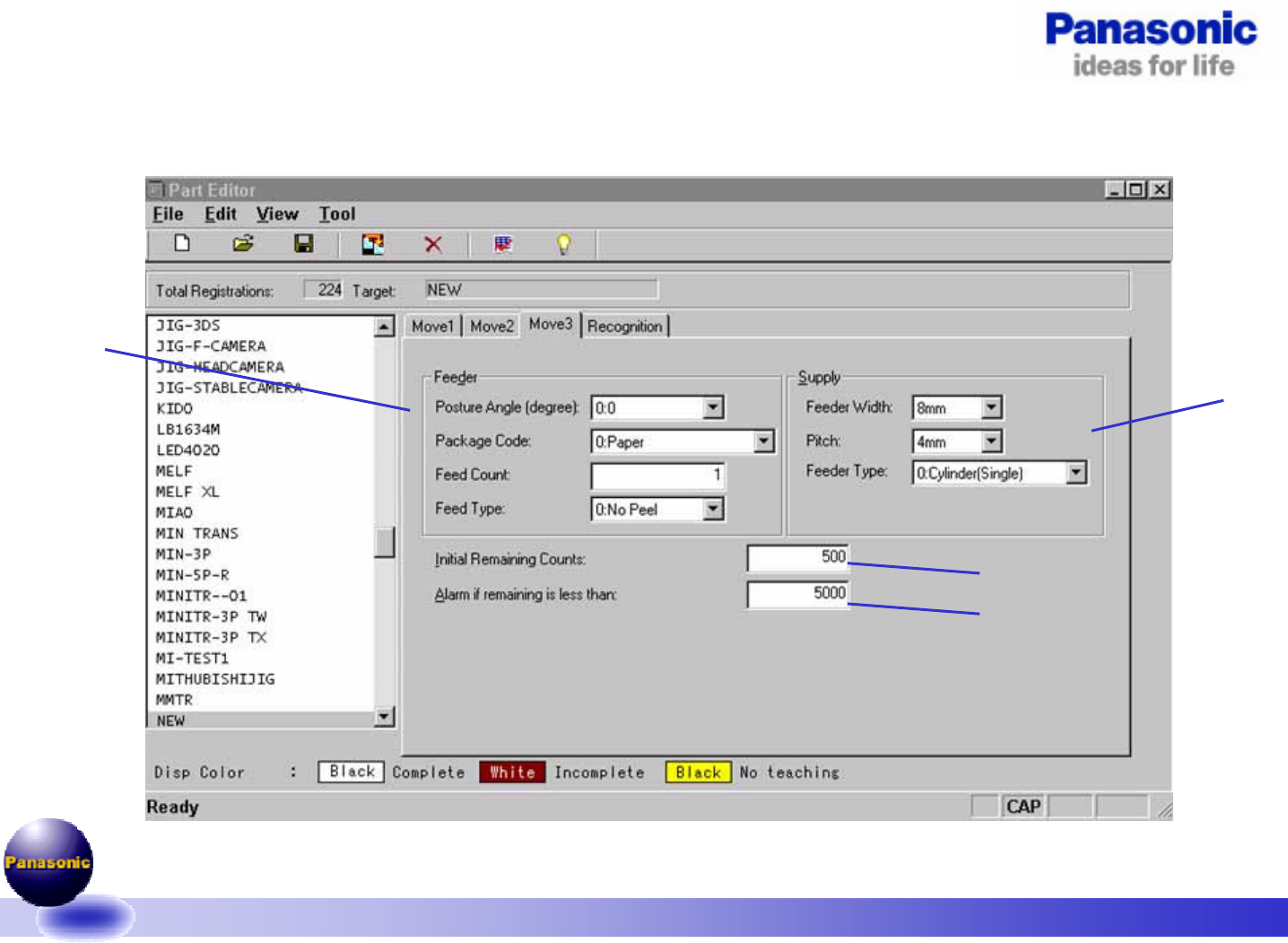Open the Feed Type dropdown
The width and height of the screenshot is (1288, 943).
point(713,510)
